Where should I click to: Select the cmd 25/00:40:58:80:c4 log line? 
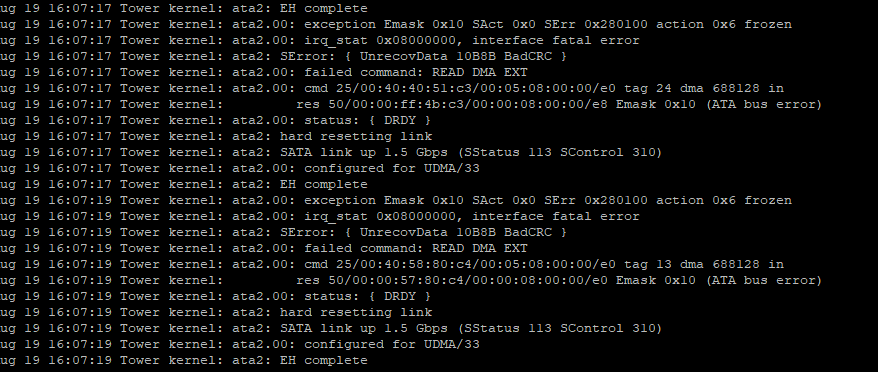tap(392, 264)
